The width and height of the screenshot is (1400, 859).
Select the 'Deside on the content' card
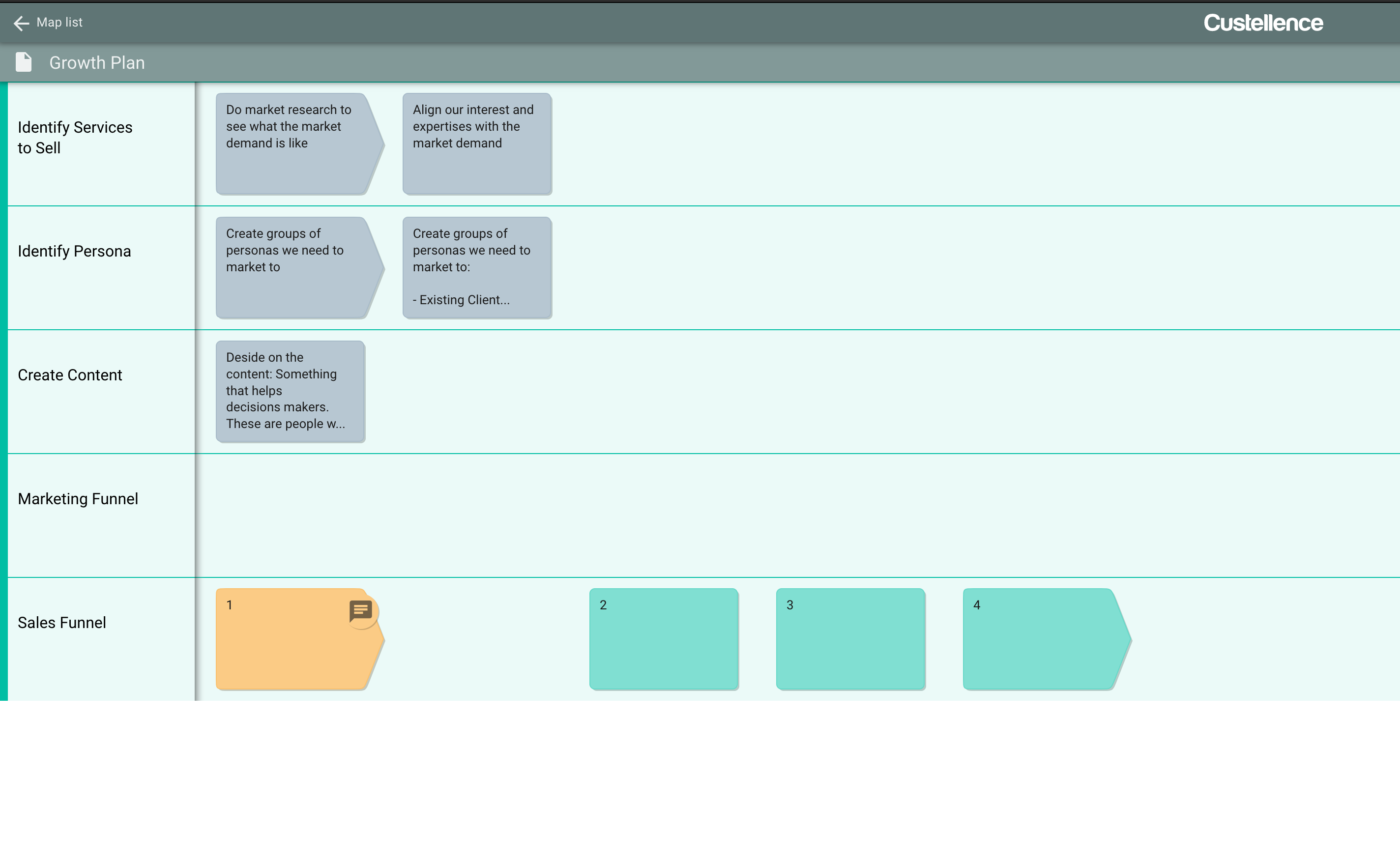coord(291,392)
